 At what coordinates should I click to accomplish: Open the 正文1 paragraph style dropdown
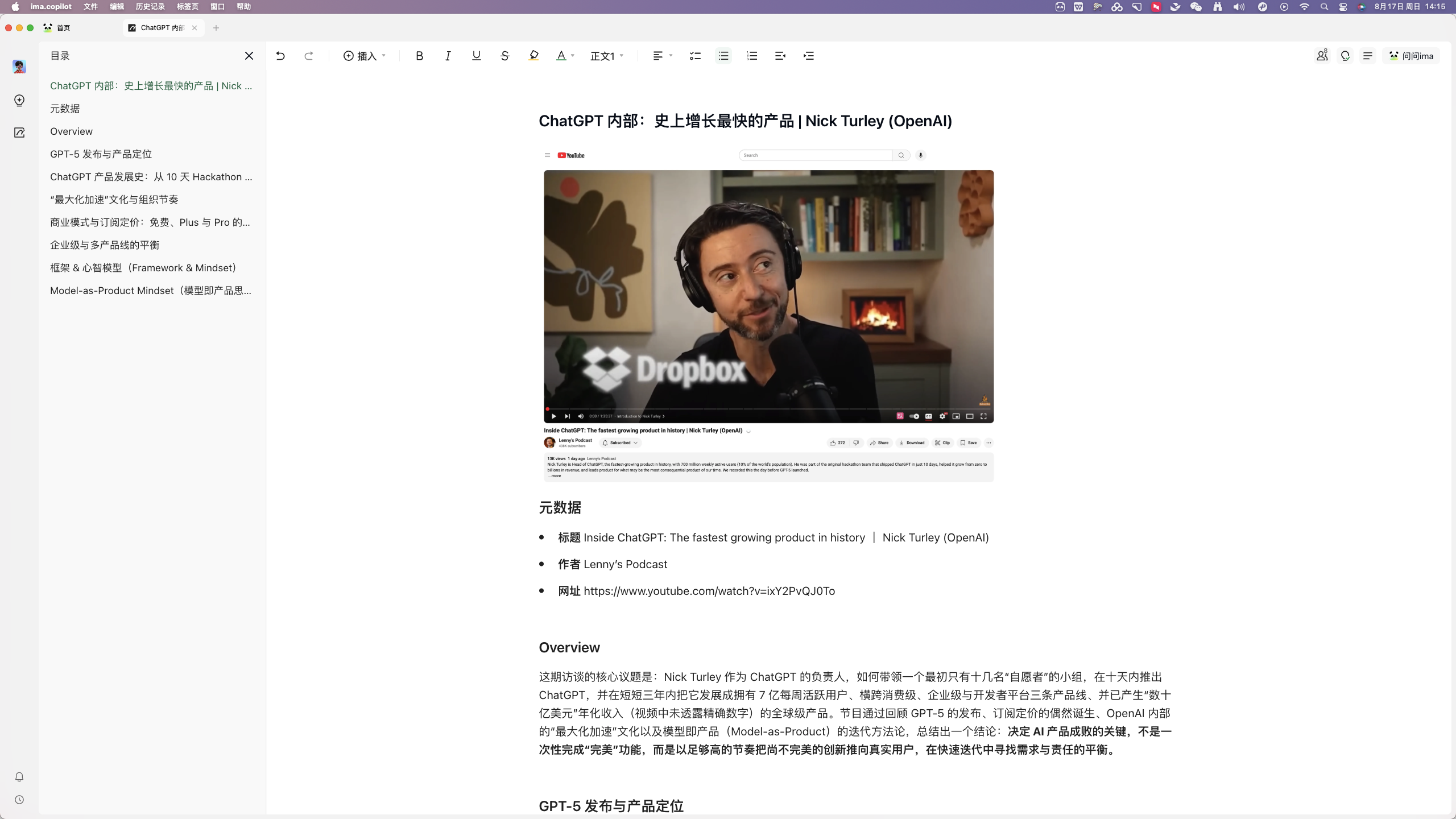coord(607,56)
